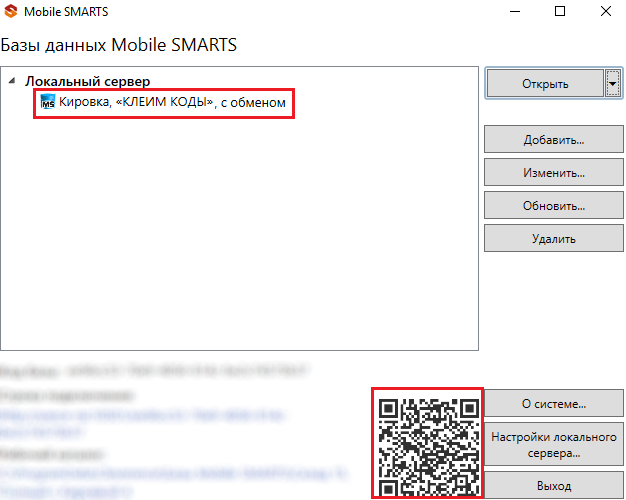Viewport: 626px width, 500px height.
Task: Click the Открыть button
Action: (x=545, y=83)
